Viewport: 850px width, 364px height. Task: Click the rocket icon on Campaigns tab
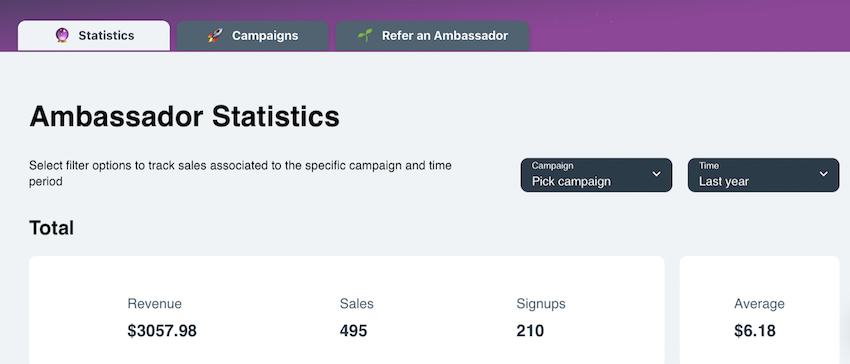tap(215, 36)
